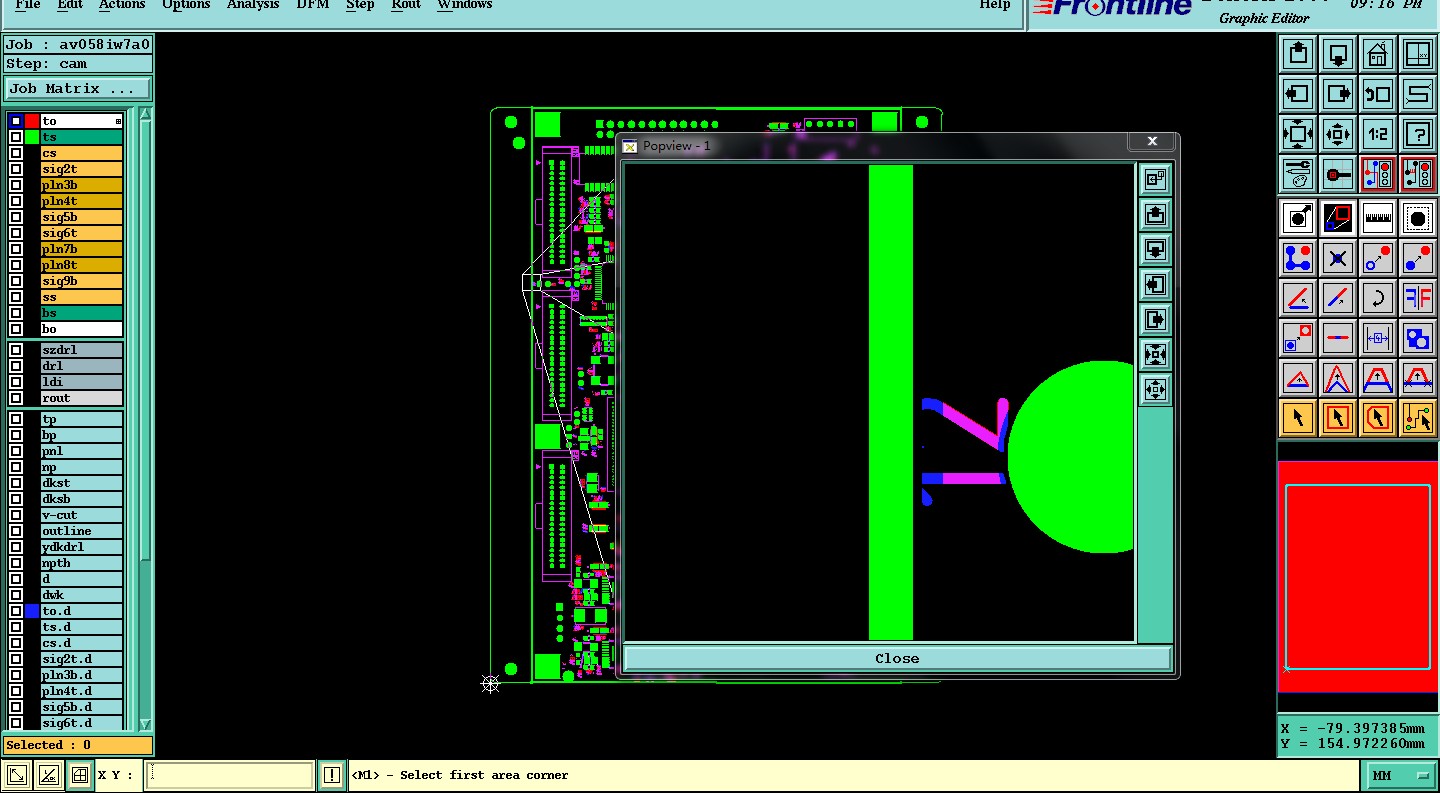
Task: Click the X Y coordinate input field
Action: 230,775
